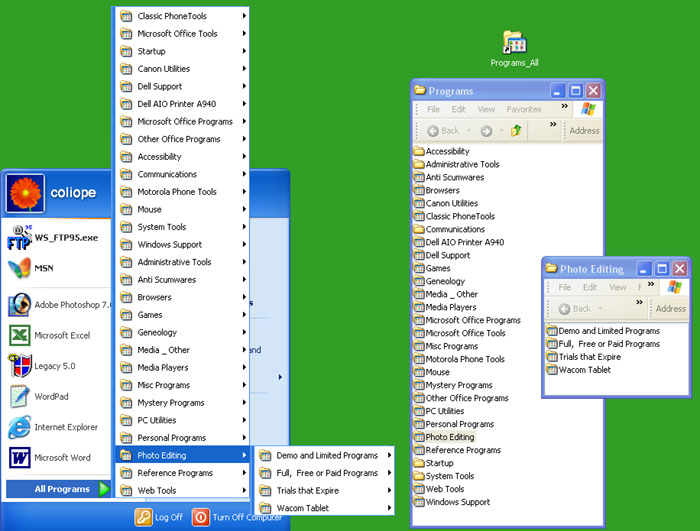Open File menu in Photo Editing window
Screen dimensions: 700x531
pos(565,288)
